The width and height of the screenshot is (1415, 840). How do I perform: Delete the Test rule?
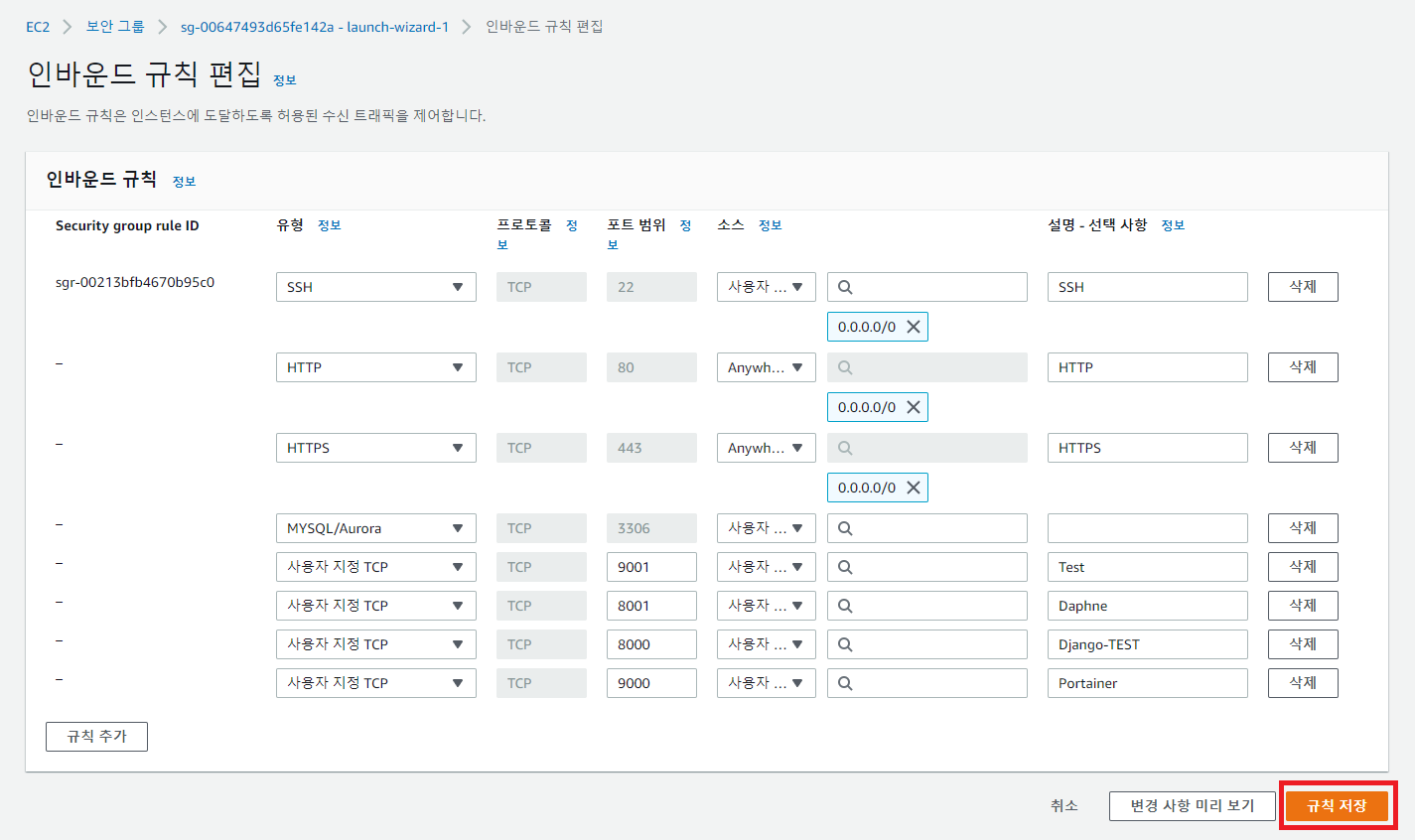point(1303,567)
